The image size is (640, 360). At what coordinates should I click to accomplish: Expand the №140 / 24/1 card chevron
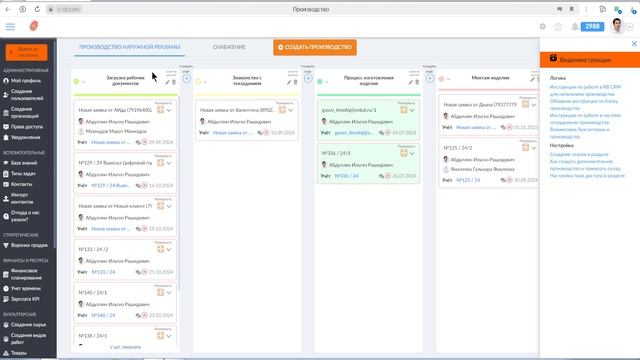click(169, 293)
